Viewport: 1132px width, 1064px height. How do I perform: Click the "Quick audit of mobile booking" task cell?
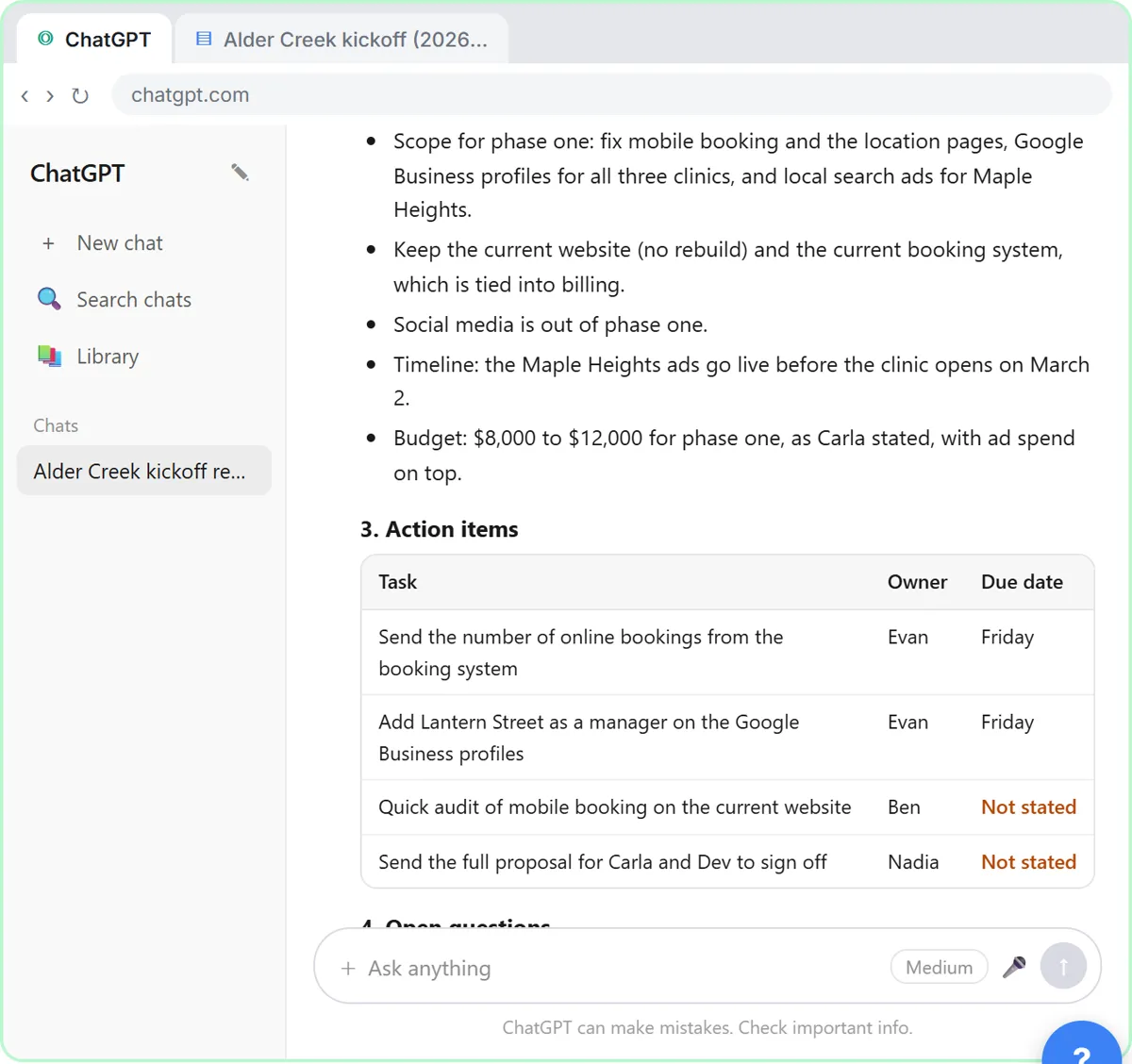[615, 807]
